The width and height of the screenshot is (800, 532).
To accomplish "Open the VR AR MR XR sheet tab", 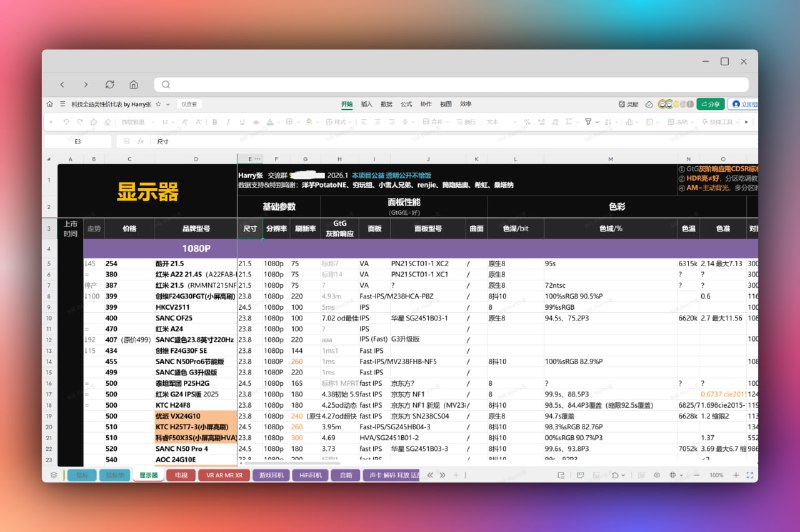I will coord(224,475).
